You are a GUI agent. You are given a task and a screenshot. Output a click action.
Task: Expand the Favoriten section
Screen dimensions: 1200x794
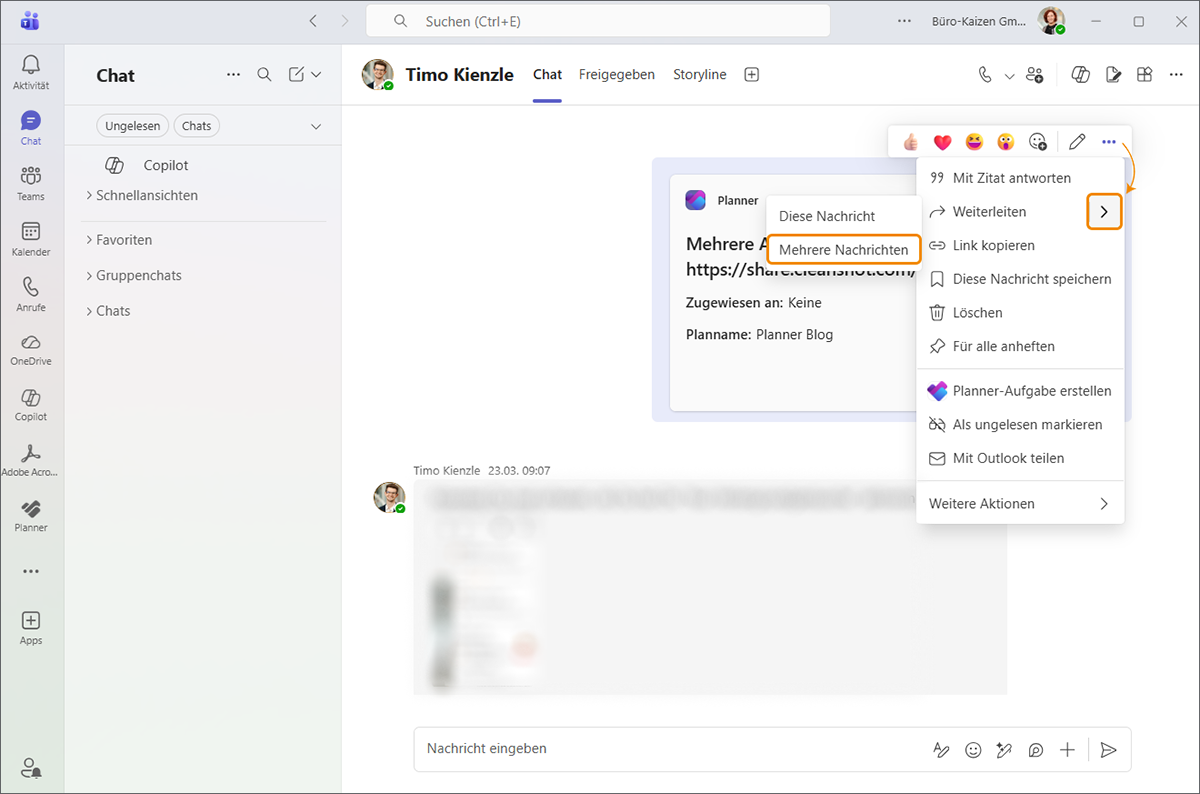tap(124, 240)
